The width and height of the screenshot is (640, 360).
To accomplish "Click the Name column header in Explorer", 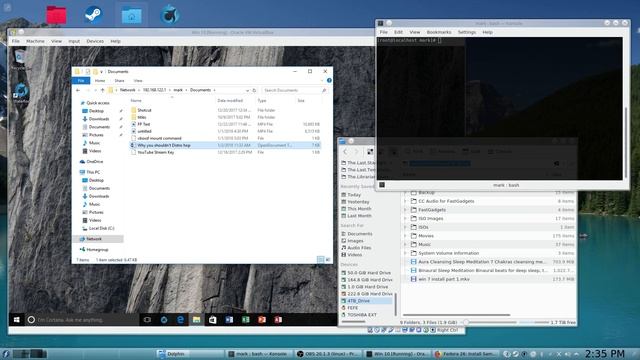I will (136, 100).
